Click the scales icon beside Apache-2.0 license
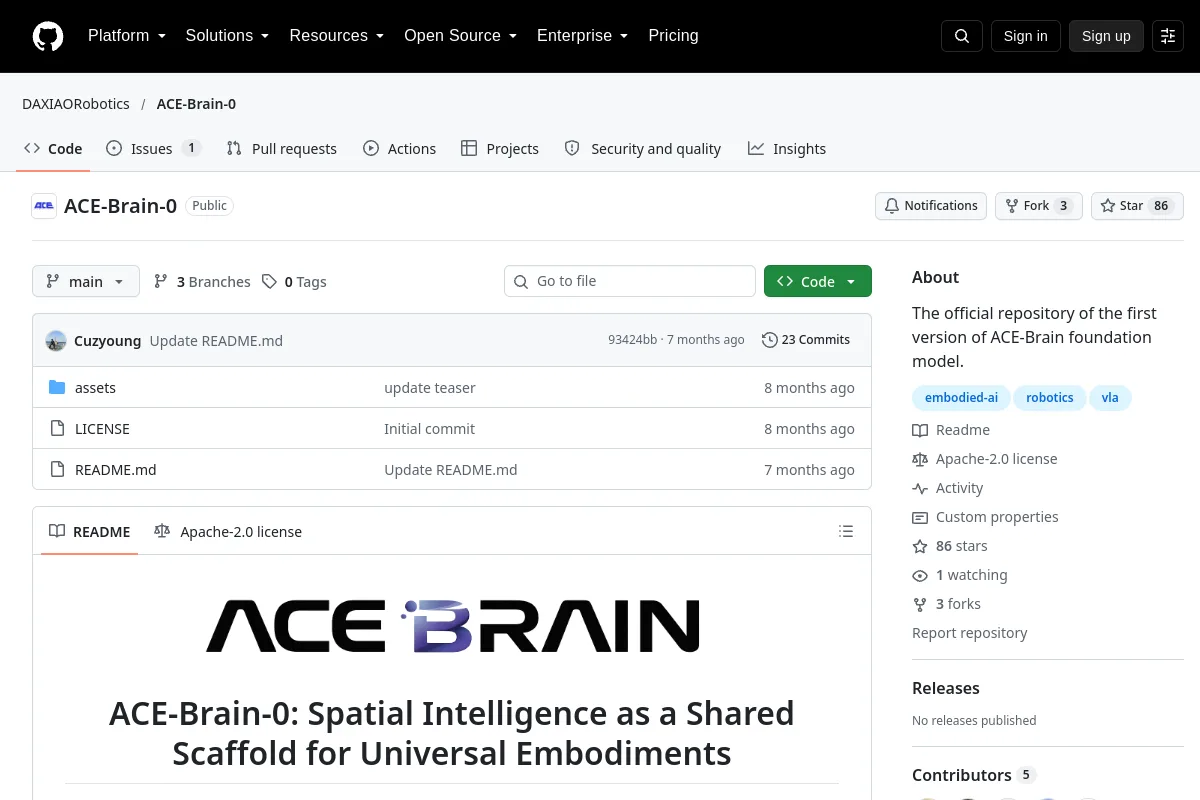The image size is (1200, 800). pos(920,459)
